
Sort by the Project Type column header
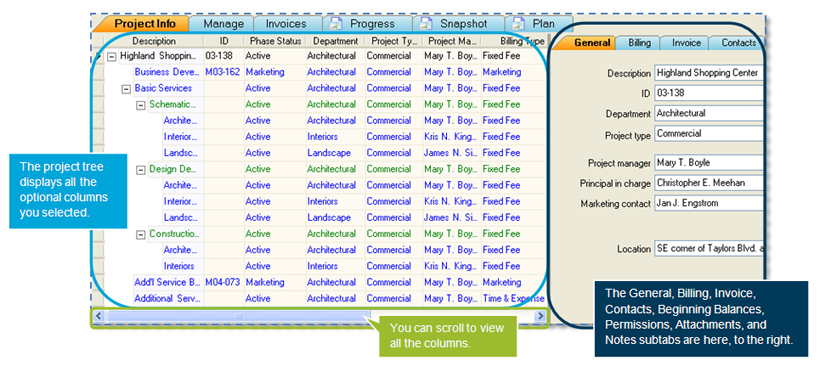[x=393, y=41]
